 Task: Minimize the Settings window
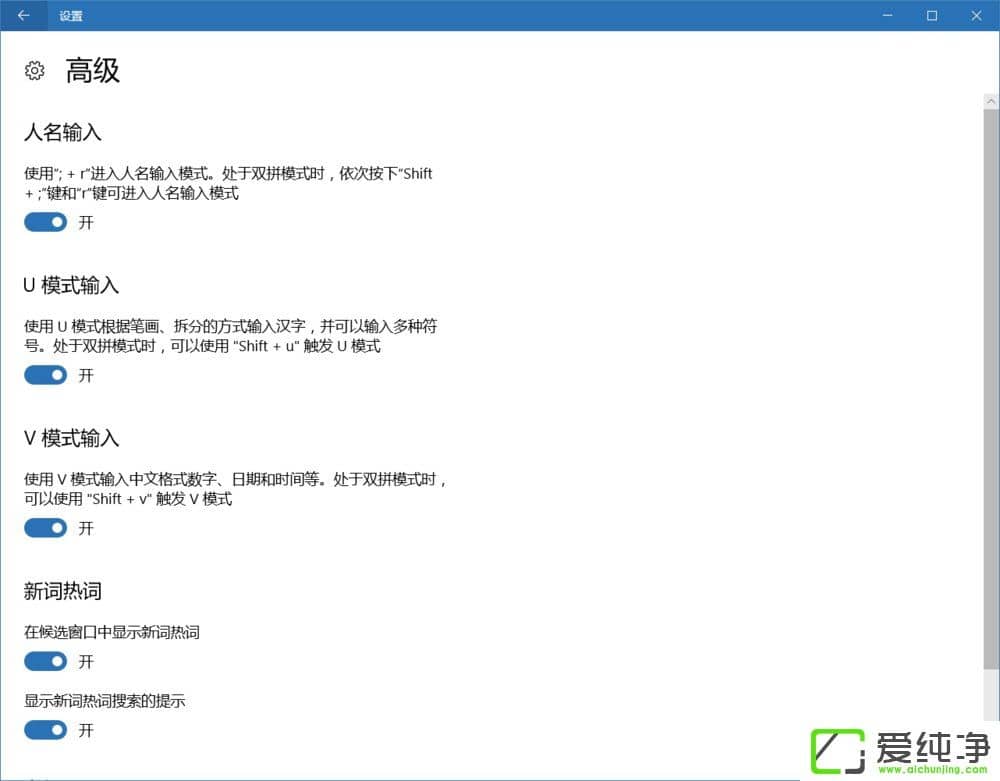pyautogui.click(x=886, y=15)
